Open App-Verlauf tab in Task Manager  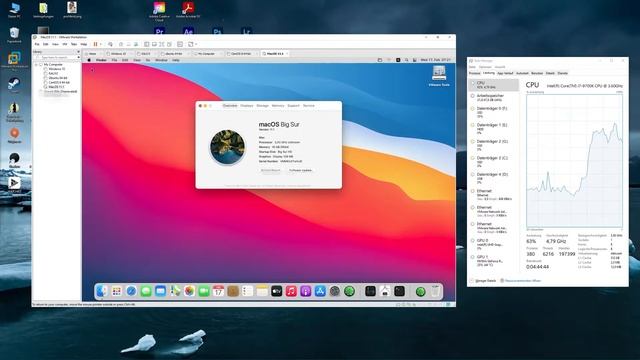505,73
